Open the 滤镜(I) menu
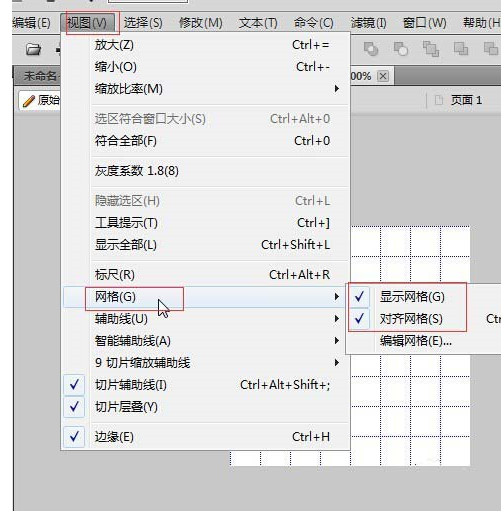501x511 pixels. point(368,23)
